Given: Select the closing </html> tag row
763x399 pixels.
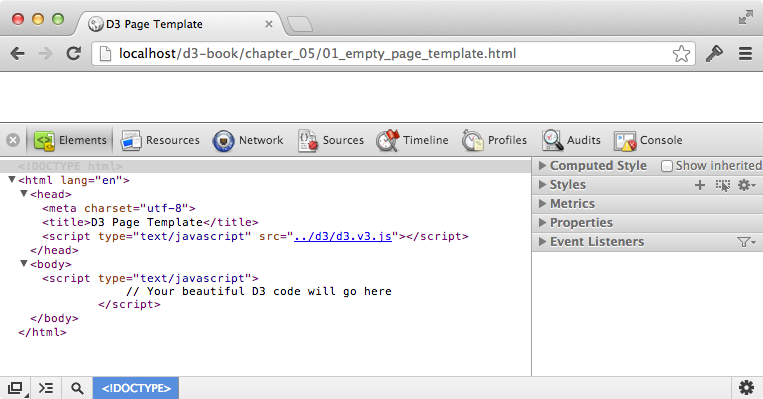Looking at the screenshot, I should pos(42,333).
